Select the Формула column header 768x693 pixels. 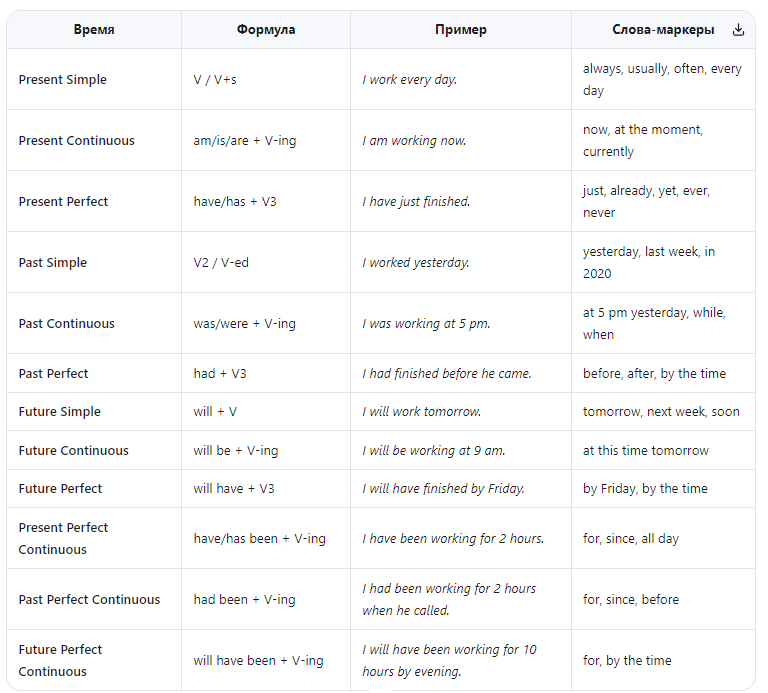[266, 30]
